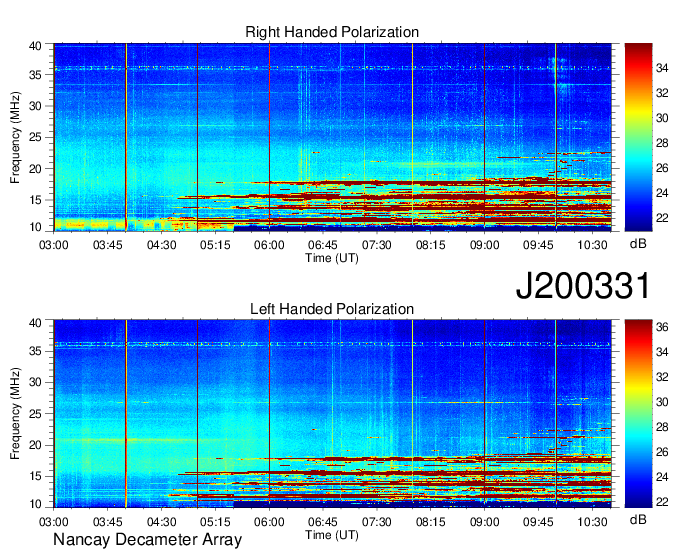Click the 'dB' label under bottom colorbar

(638, 519)
